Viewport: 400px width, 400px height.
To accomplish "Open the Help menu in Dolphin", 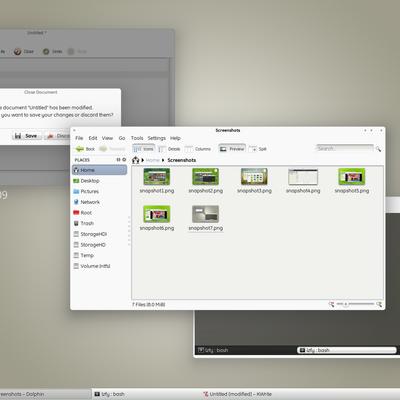I will (x=175, y=138).
